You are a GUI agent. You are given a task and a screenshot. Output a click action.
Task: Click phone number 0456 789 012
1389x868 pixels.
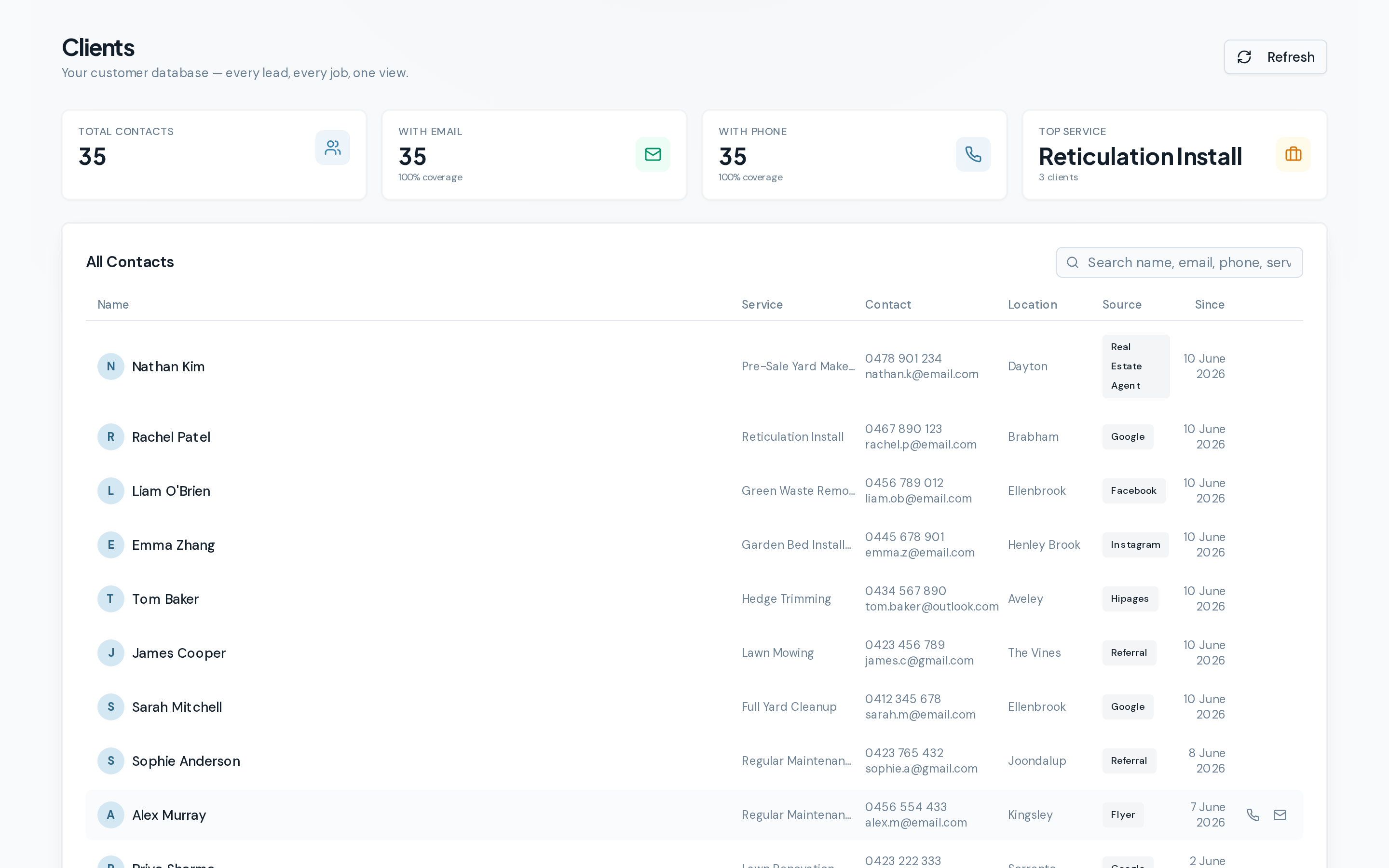tap(904, 483)
